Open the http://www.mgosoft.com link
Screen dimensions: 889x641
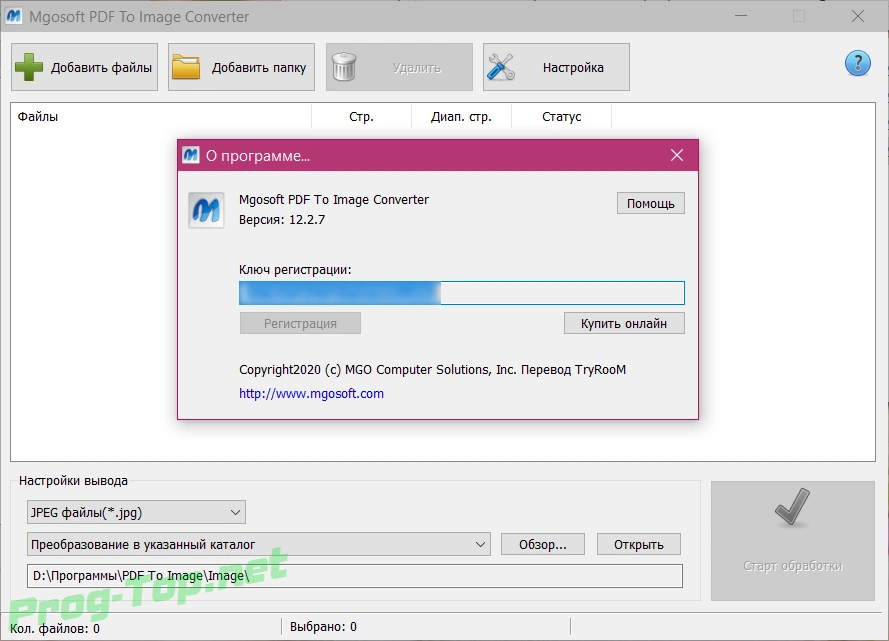pos(311,393)
